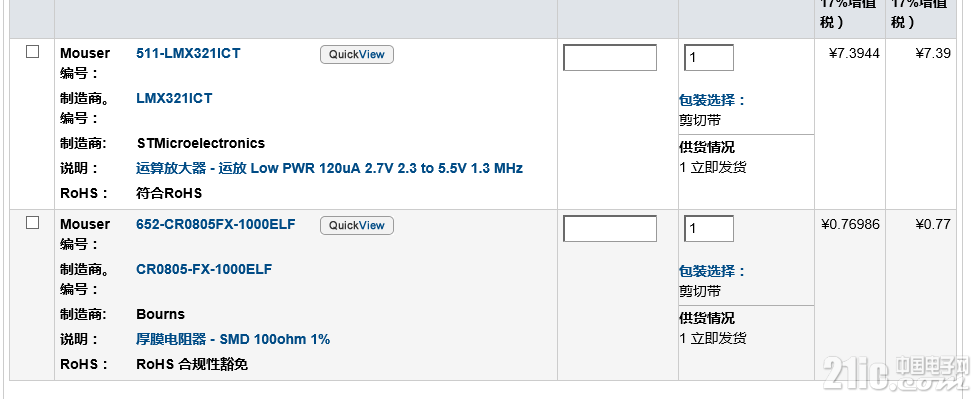Open Mouser part link 511-LMX321ICT
This screenshot has width=977, height=399.
[188, 54]
